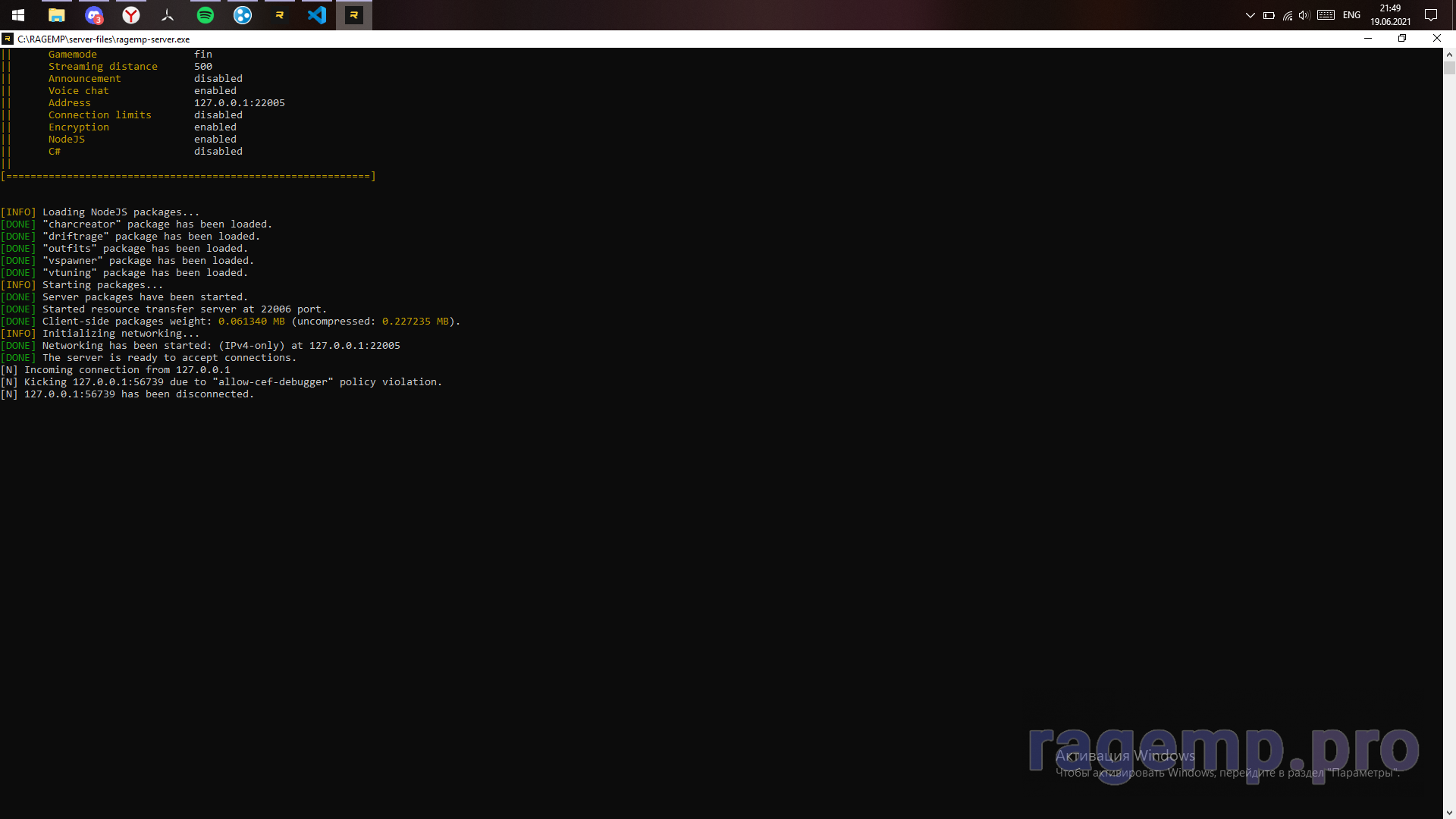Click the '127.0.0.1:56739 has been disconnected.' line

click(127, 394)
